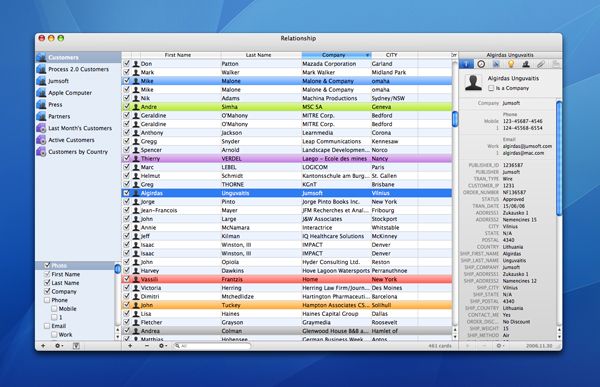Click the Jumsoft group icon

coord(41,81)
